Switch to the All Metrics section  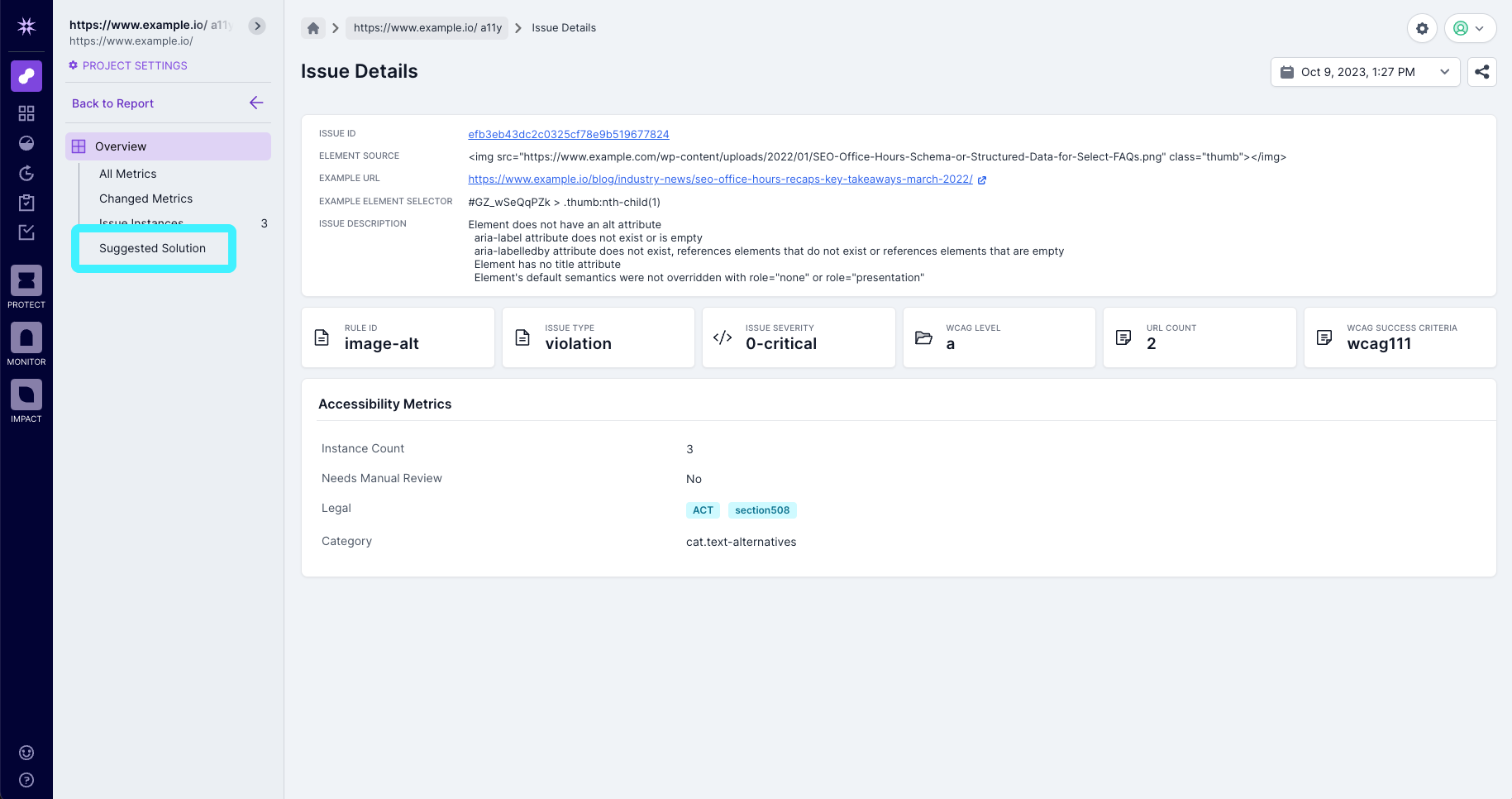(126, 174)
